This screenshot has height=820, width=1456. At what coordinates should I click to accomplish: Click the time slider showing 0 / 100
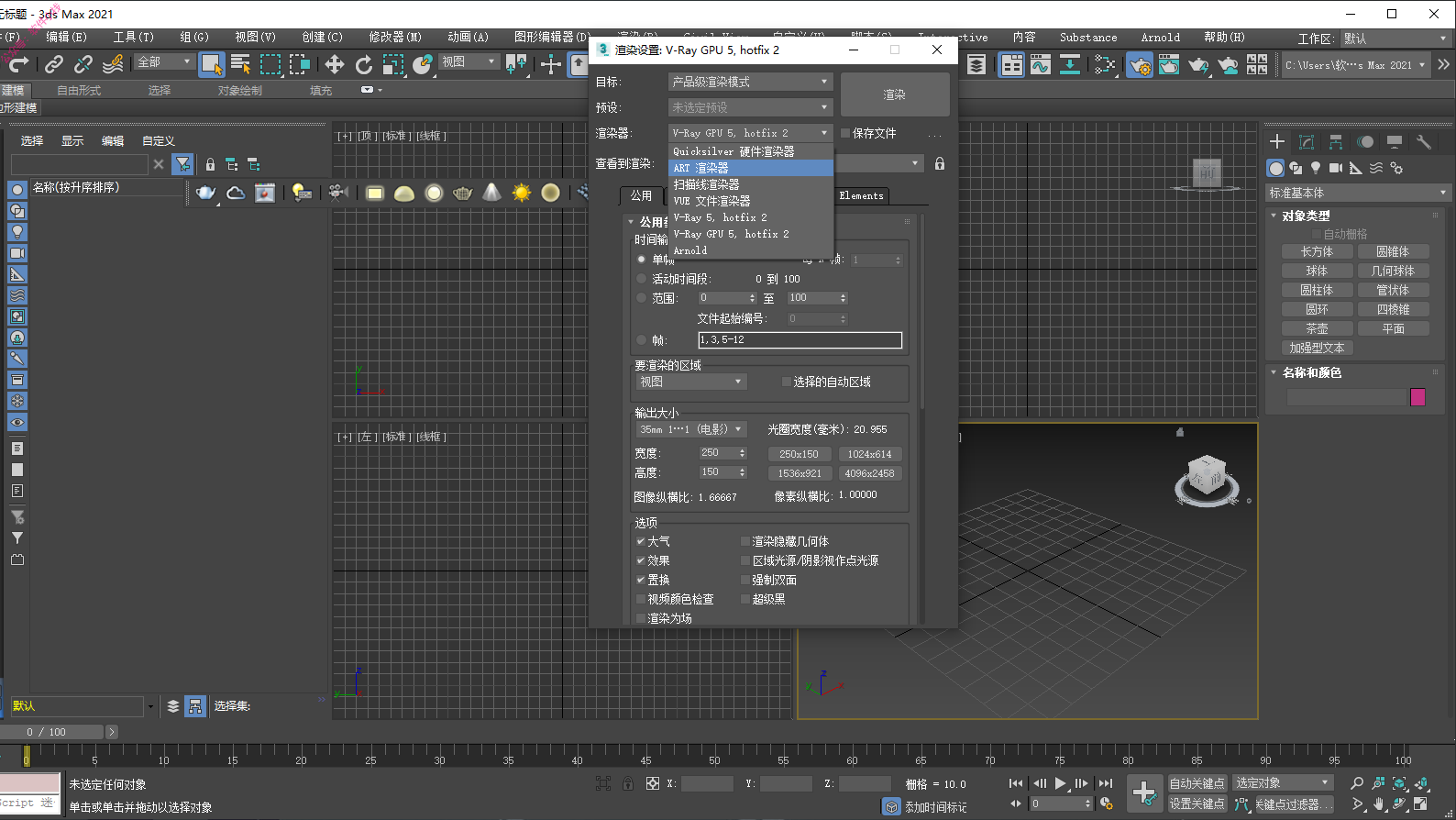[x=52, y=732]
